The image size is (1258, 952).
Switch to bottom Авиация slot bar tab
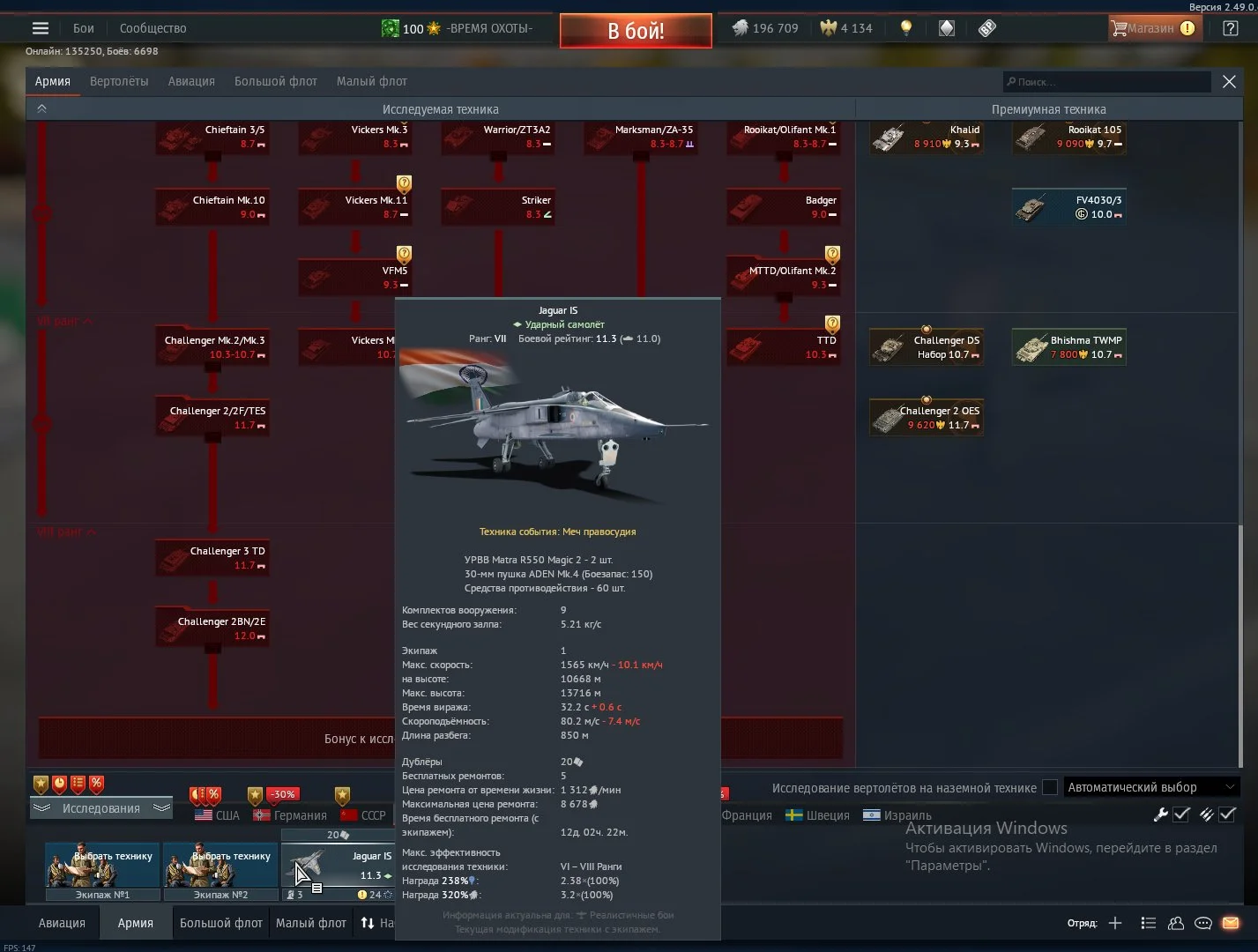62,923
